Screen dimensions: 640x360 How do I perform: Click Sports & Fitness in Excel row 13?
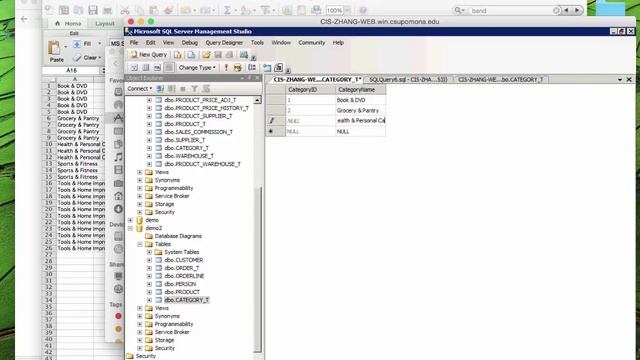point(78,164)
